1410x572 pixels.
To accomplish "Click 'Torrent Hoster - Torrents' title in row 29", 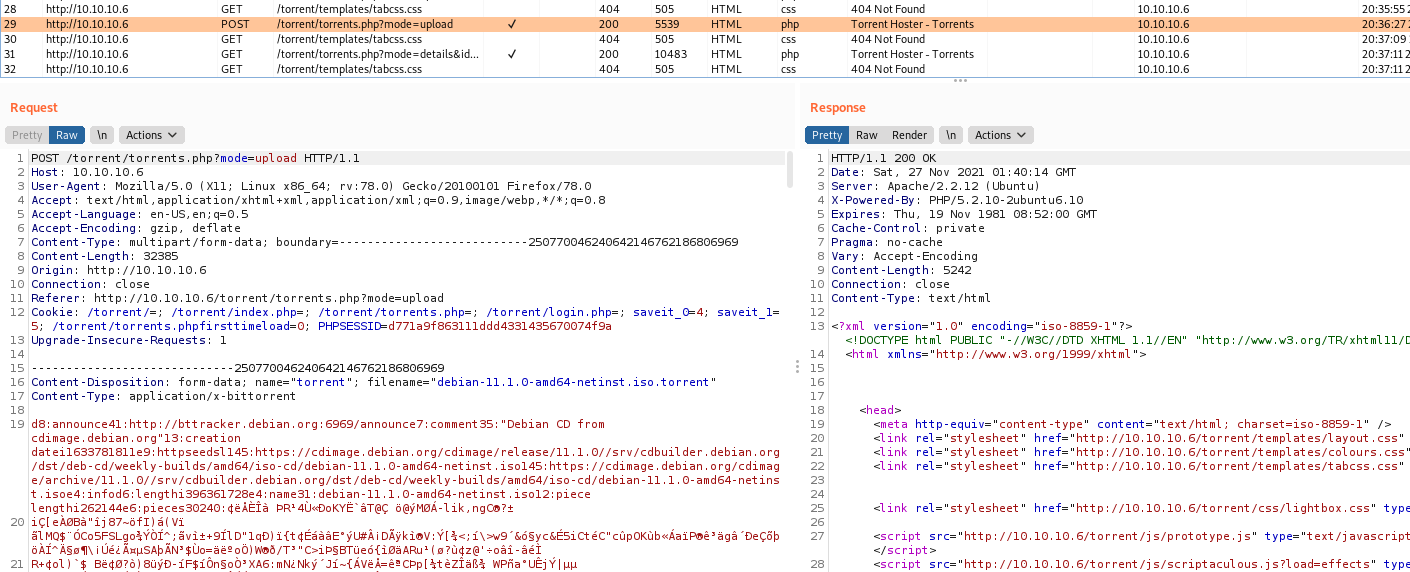I will click(x=912, y=24).
